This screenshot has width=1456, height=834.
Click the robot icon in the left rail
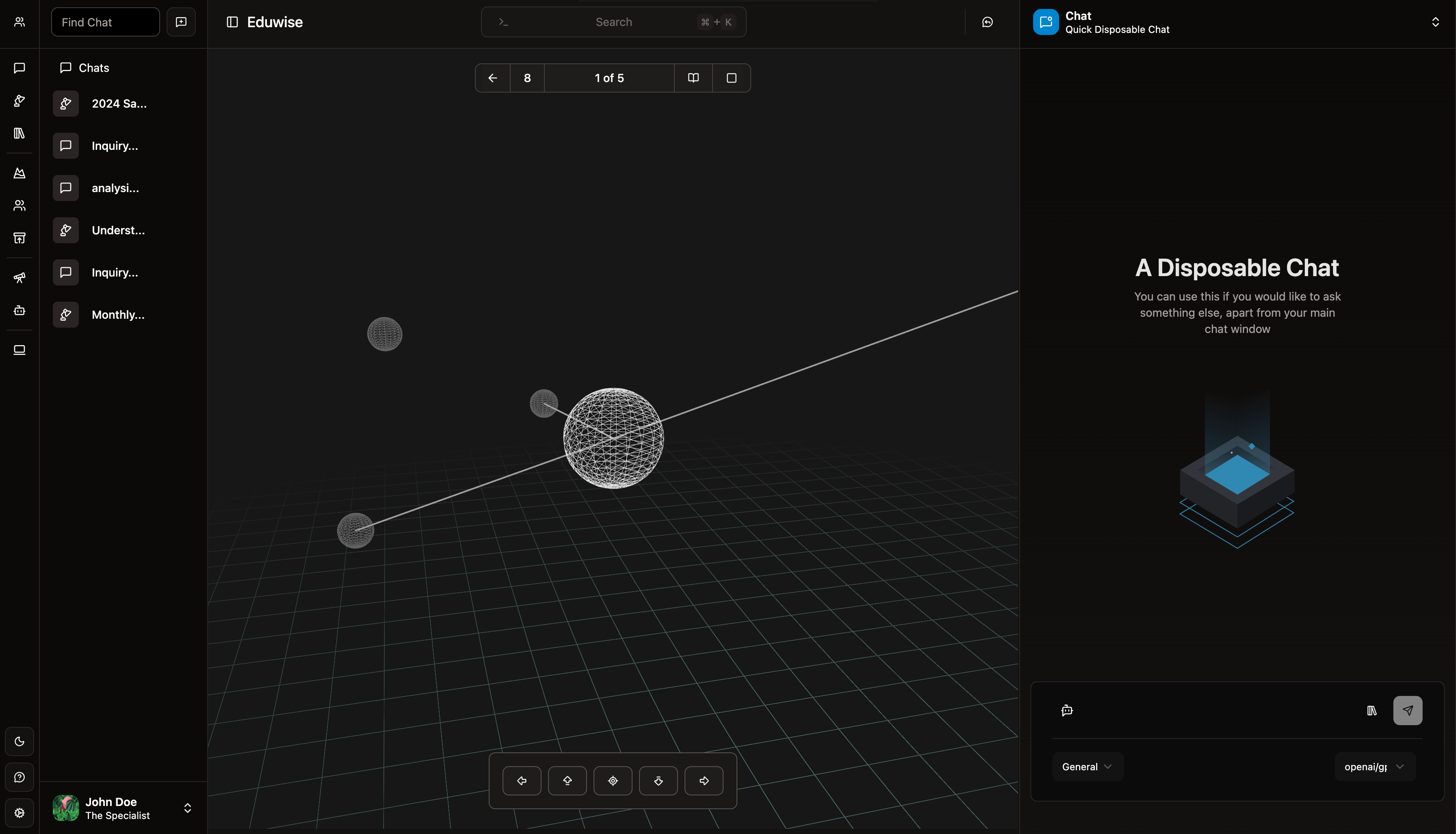(x=19, y=311)
